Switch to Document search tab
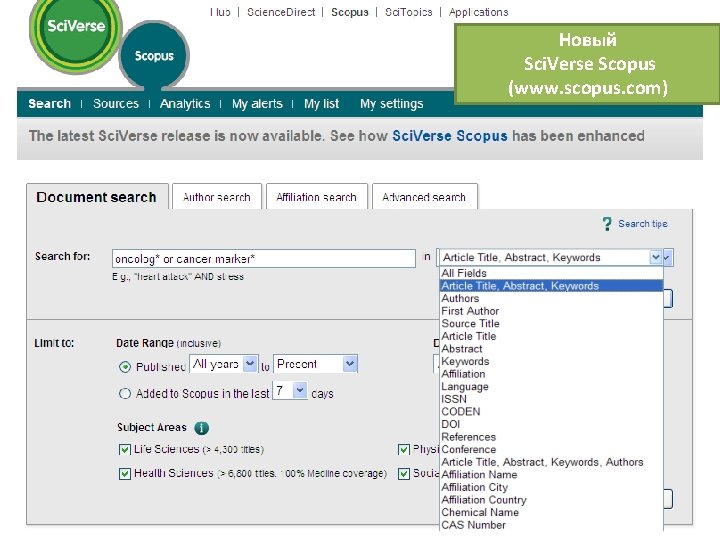 pyautogui.click(x=96, y=197)
